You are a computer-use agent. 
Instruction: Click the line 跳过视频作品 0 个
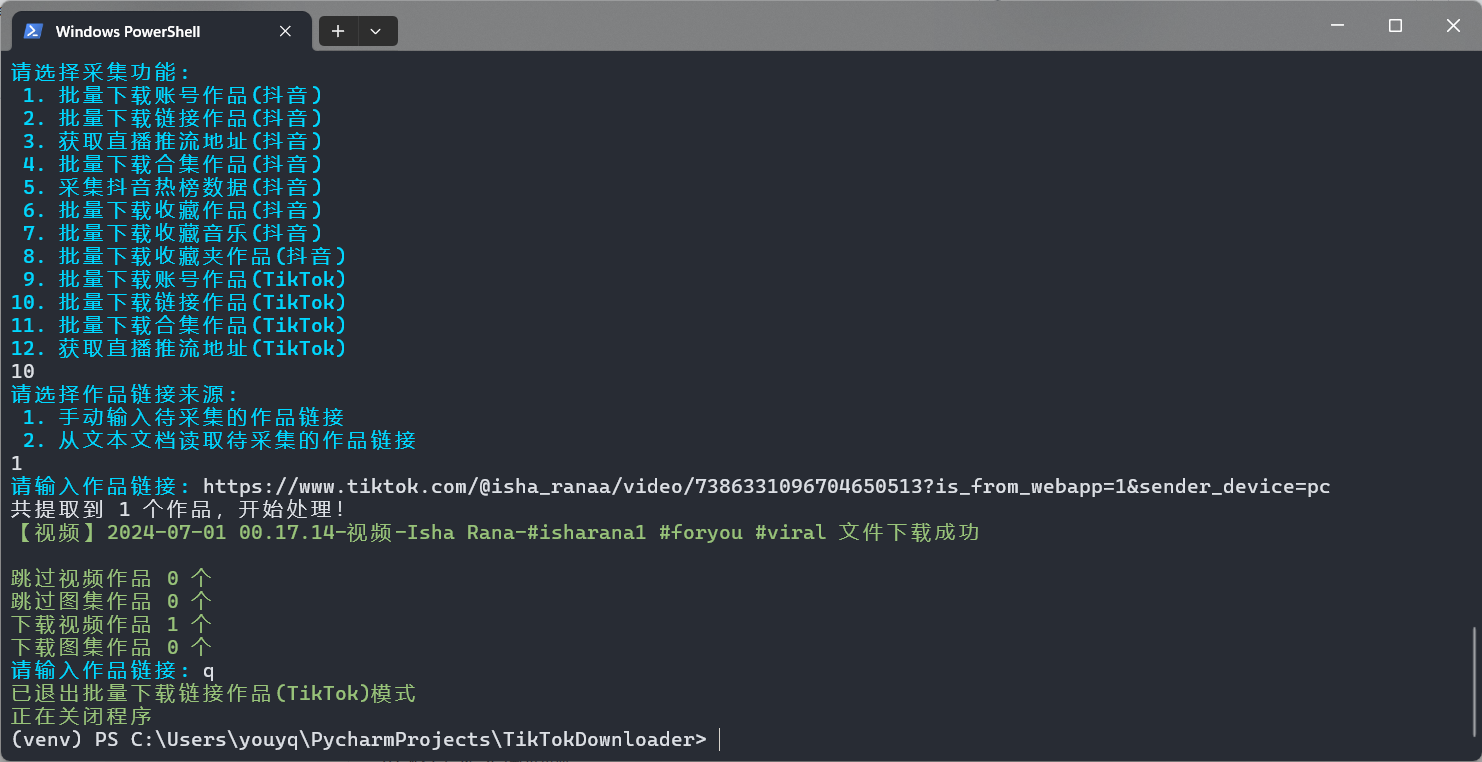[112, 578]
